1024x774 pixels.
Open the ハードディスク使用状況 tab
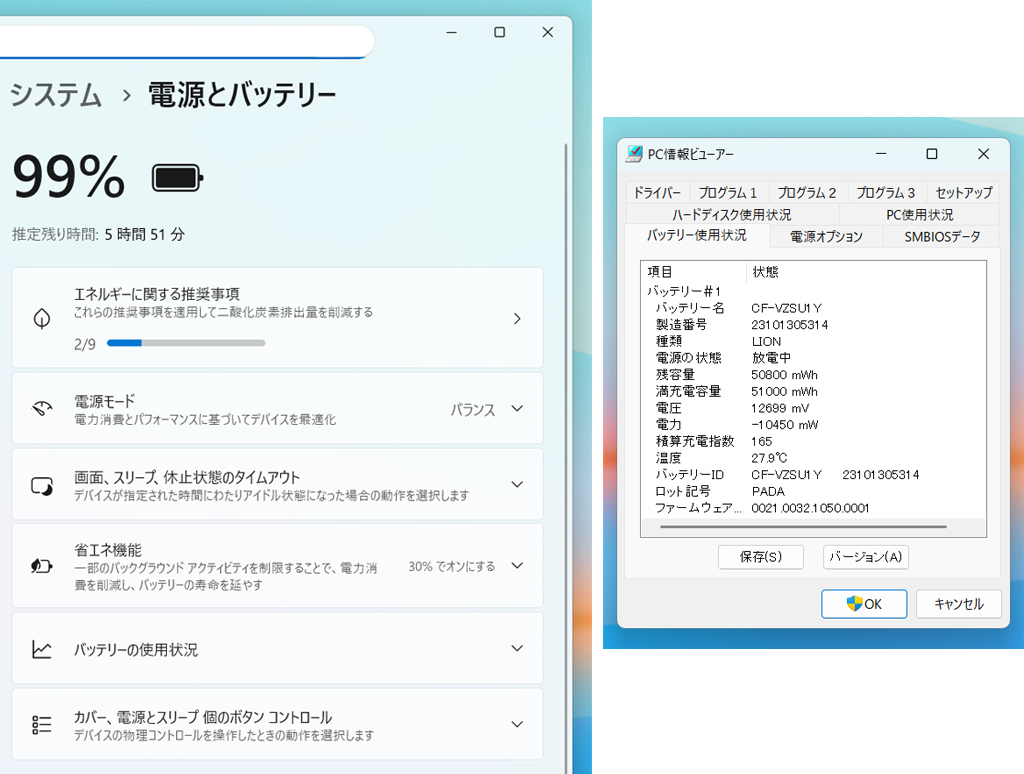(x=731, y=215)
